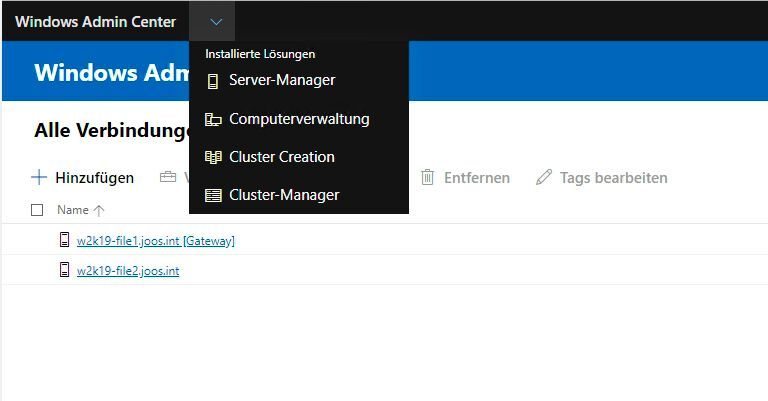Viewport: 768px width, 401px height.
Task: Click the briefcase toolbar icon
Action: 168,177
